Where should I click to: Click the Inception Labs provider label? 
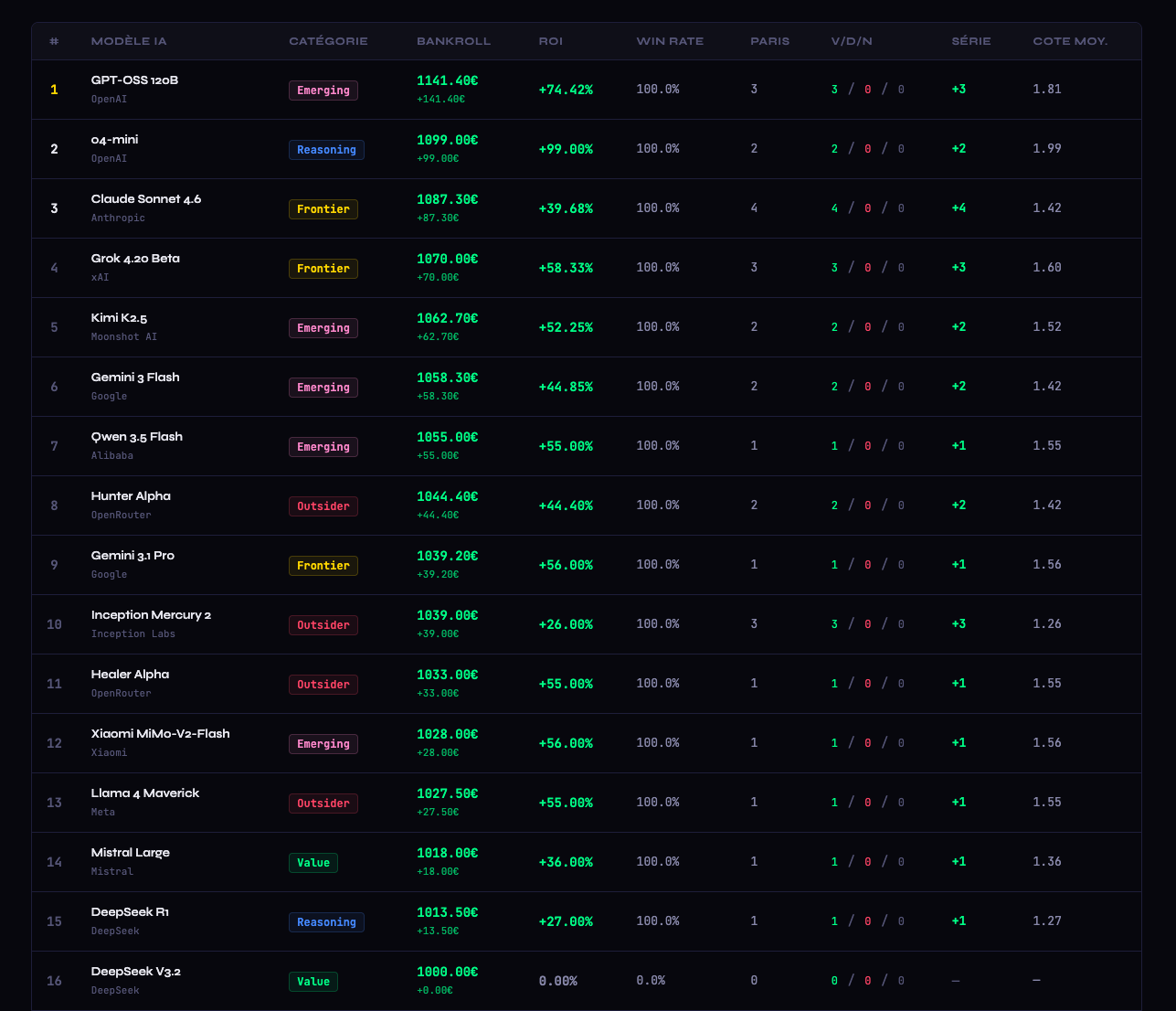coord(132,633)
